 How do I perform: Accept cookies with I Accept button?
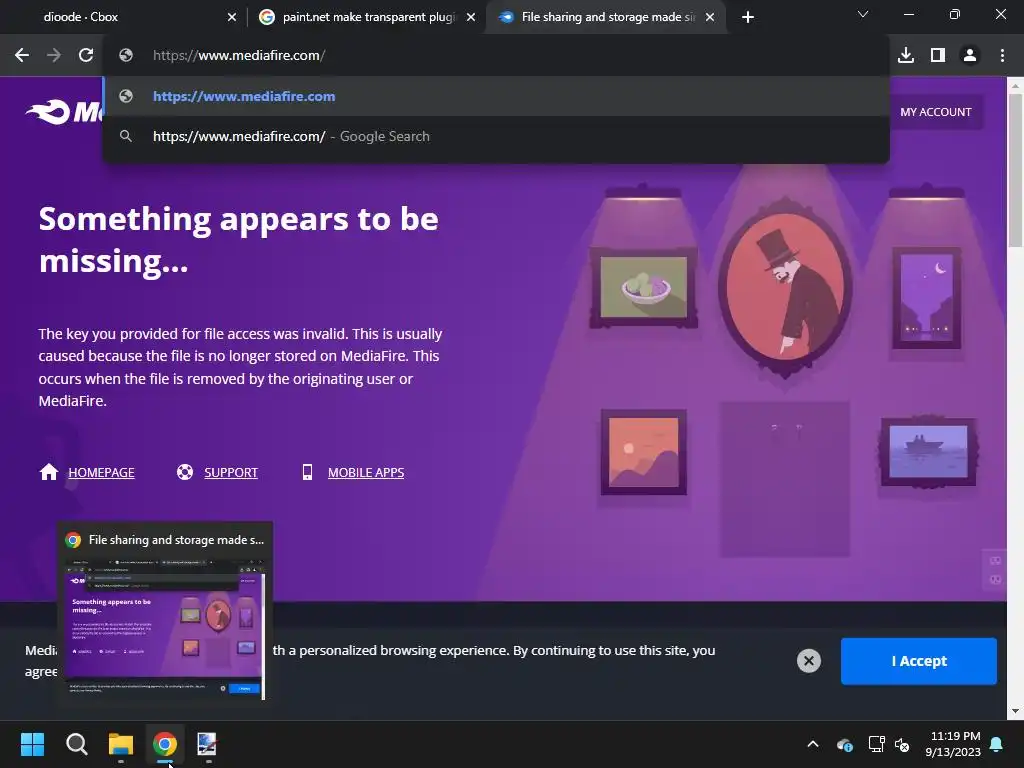tap(919, 661)
